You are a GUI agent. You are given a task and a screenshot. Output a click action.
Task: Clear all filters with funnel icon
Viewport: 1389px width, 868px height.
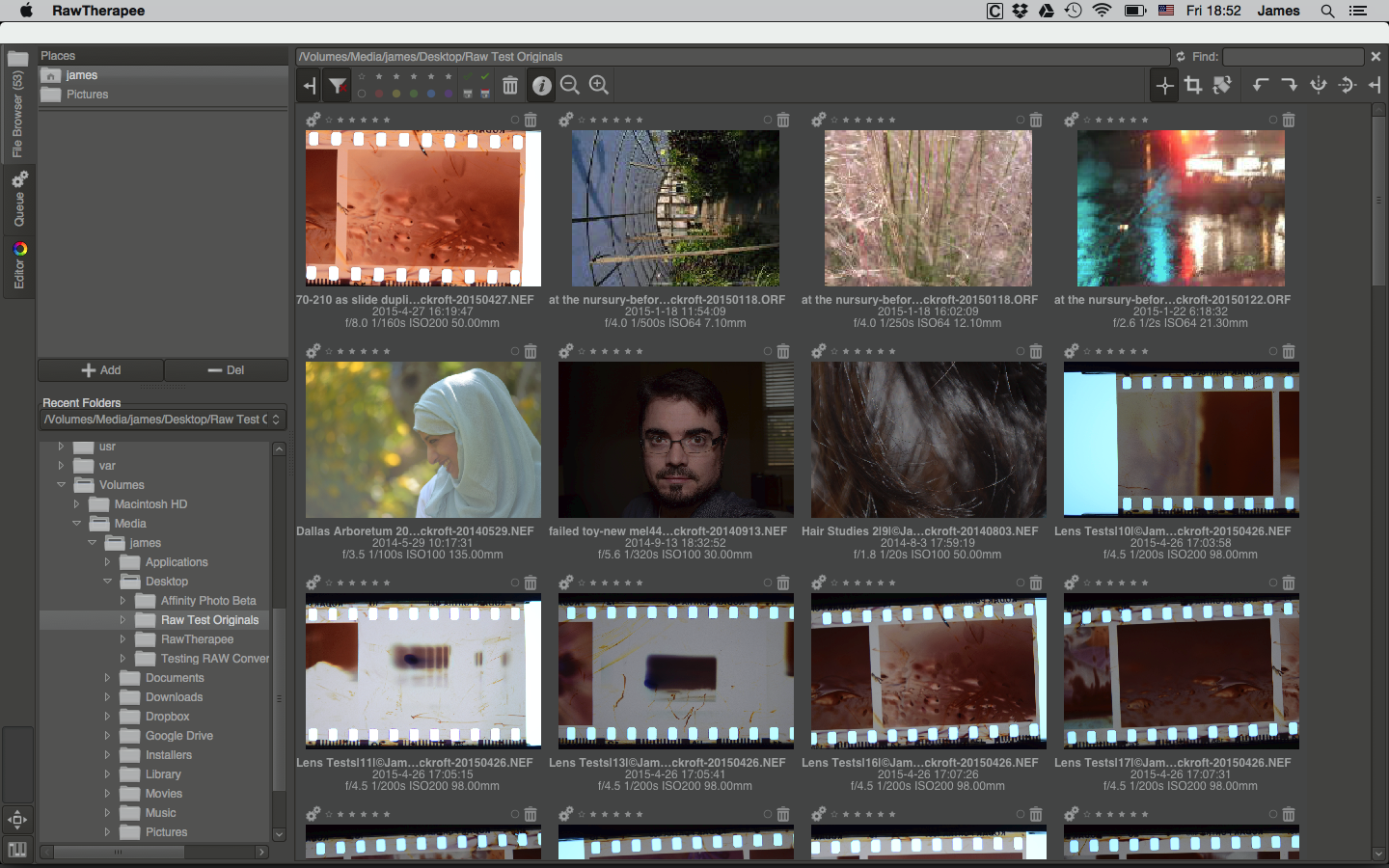pyautogui.click(x=338, y=86)
